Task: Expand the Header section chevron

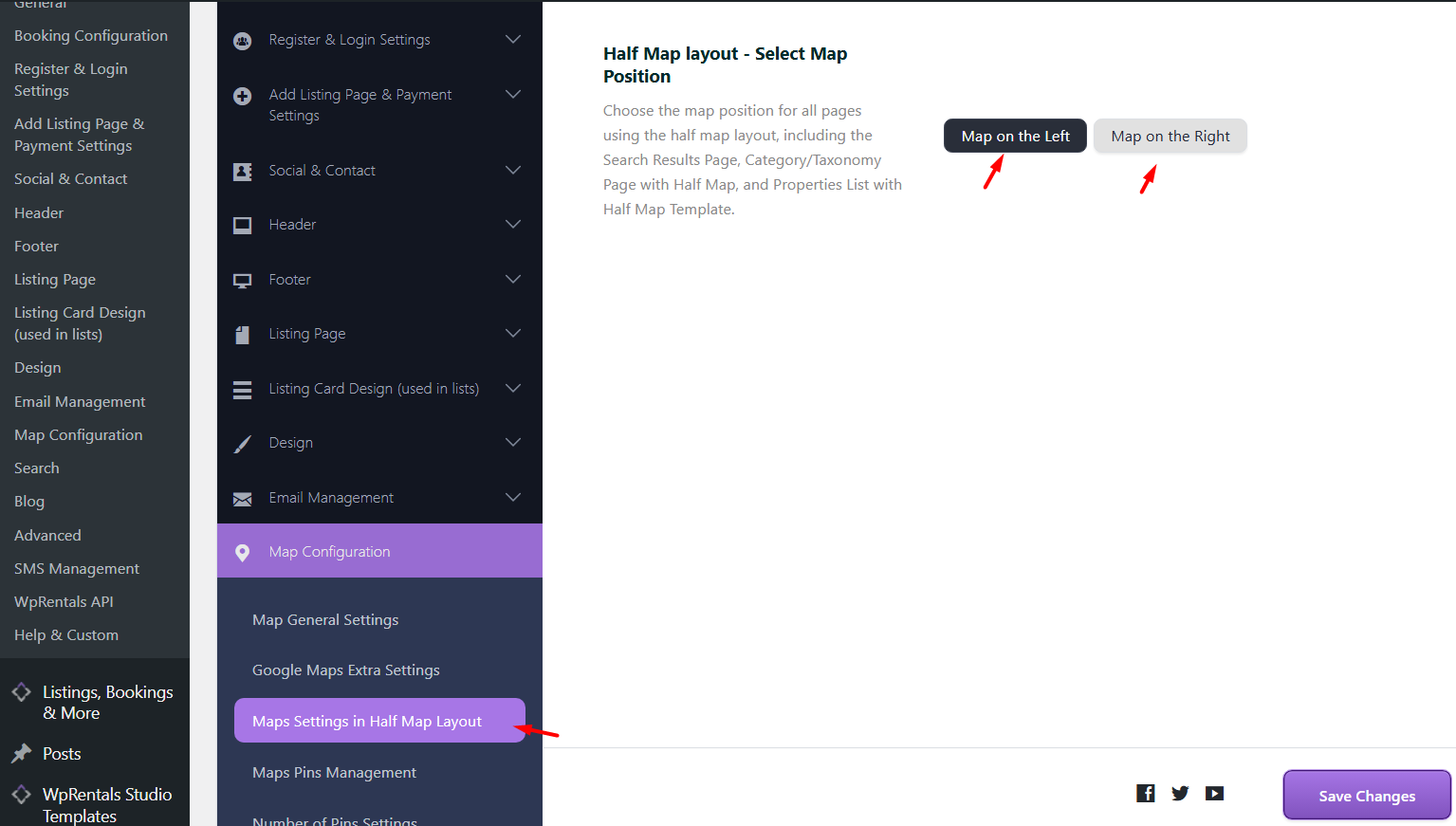Action: [513, 225]
